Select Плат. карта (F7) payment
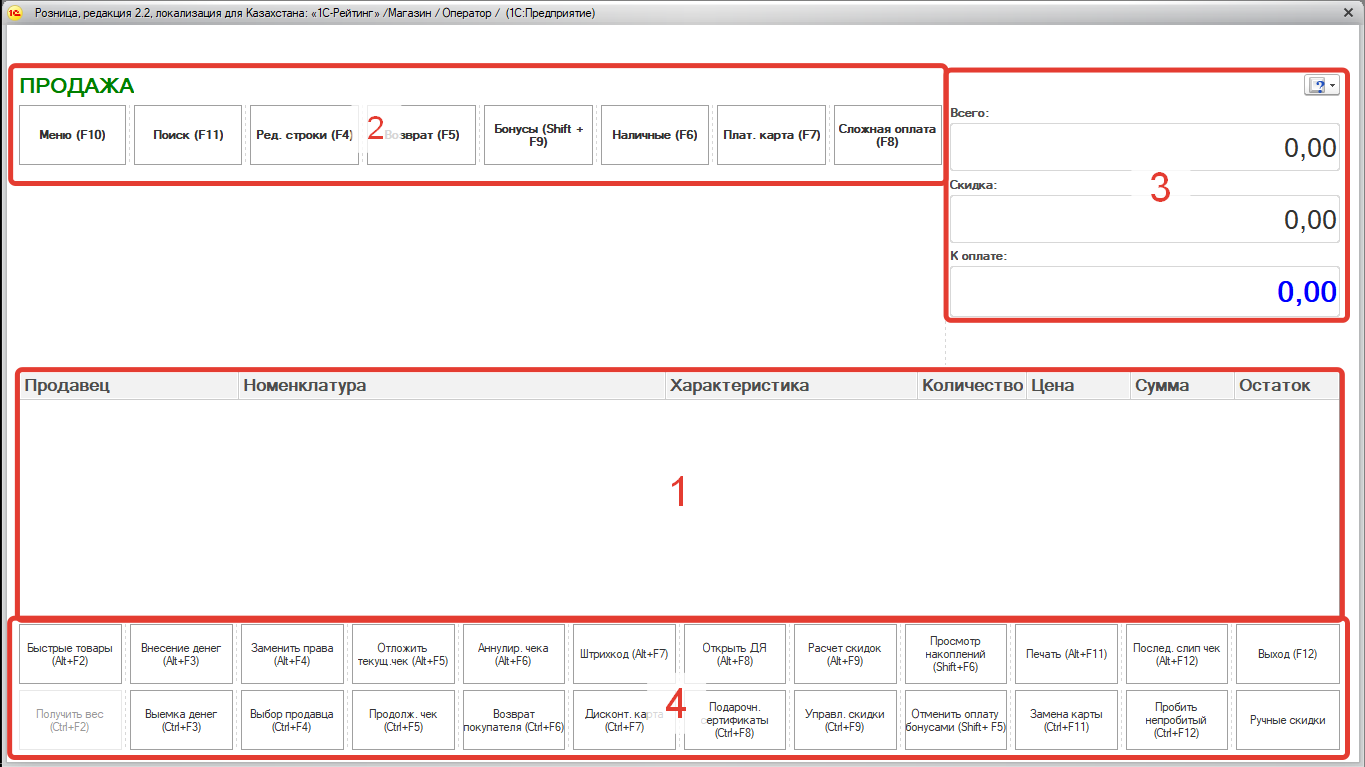The width and height of the screenshot is (1365, 767). click(771, 135)
